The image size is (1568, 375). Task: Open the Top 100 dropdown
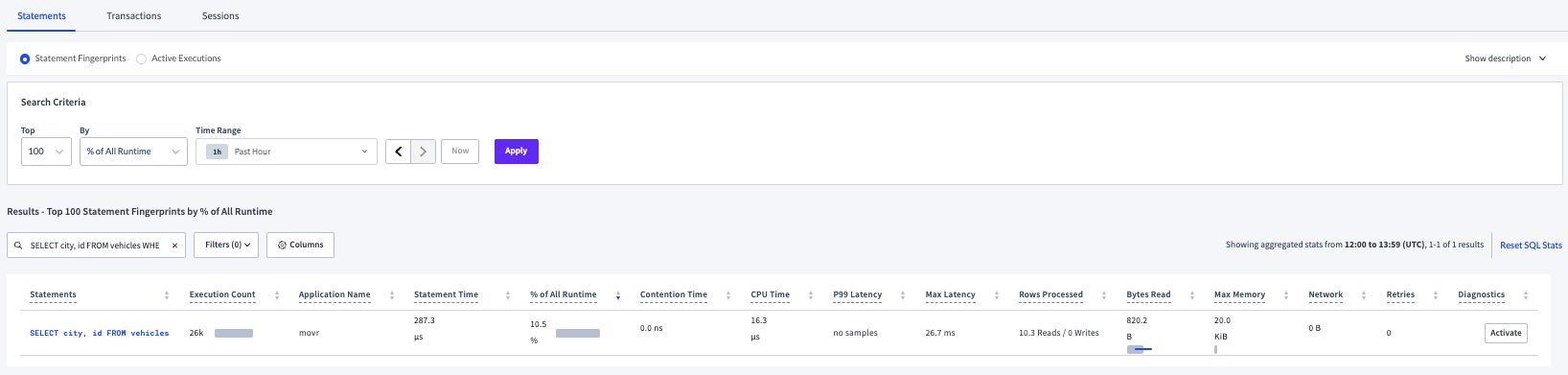(46, 152)
